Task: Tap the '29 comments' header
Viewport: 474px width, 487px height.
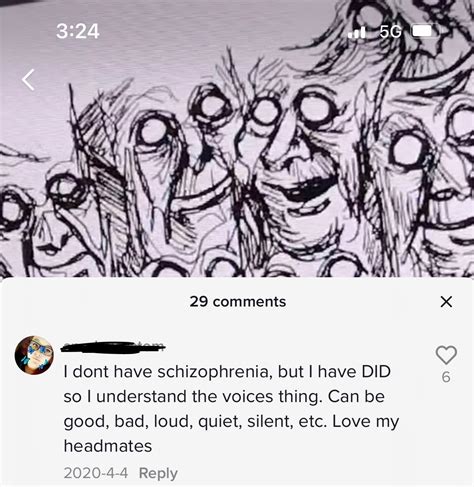Action: [x=238, y=302]
